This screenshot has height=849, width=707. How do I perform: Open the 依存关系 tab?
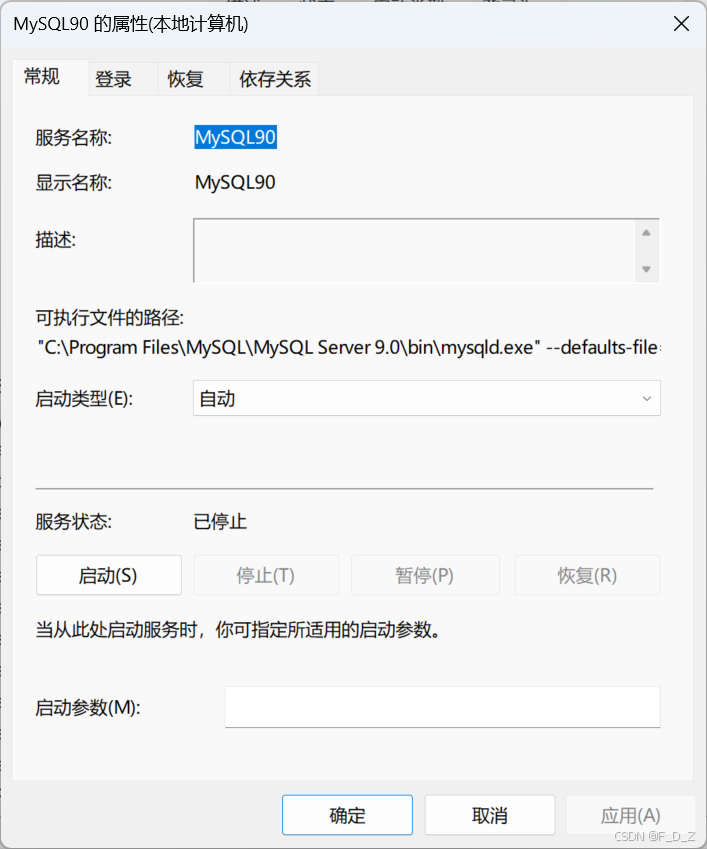(x=275, y=80)
